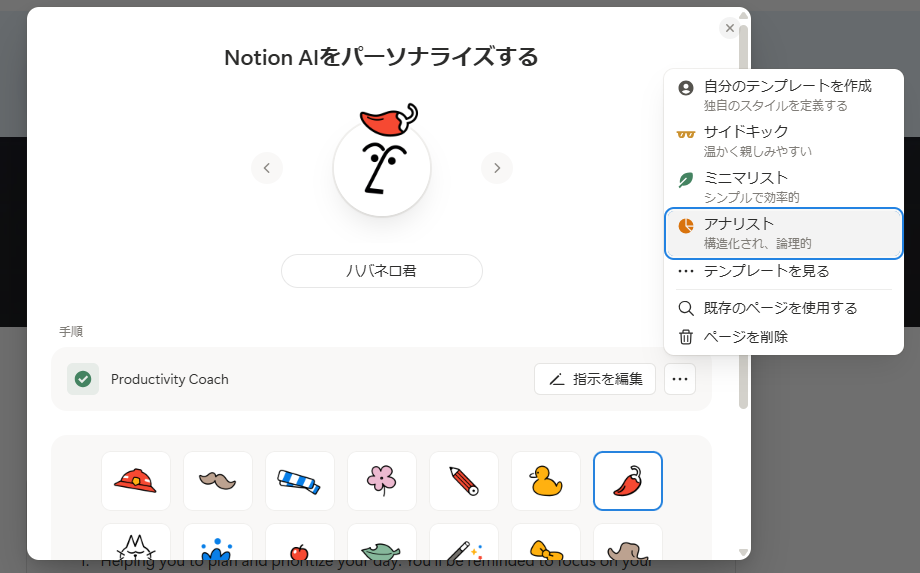
Task: Select the ミニマリスト template option
Action: coord(783,187)
